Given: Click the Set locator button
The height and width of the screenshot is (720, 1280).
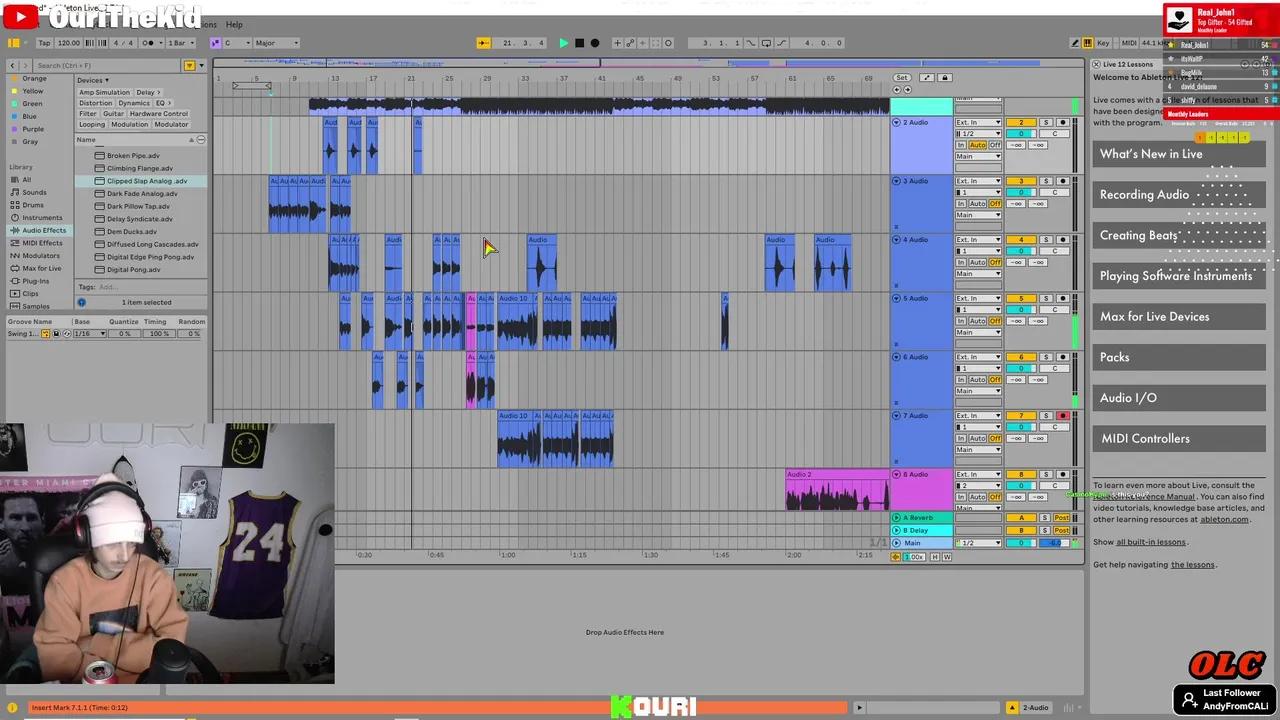Looking at the screenshot, I should point(901,78).
